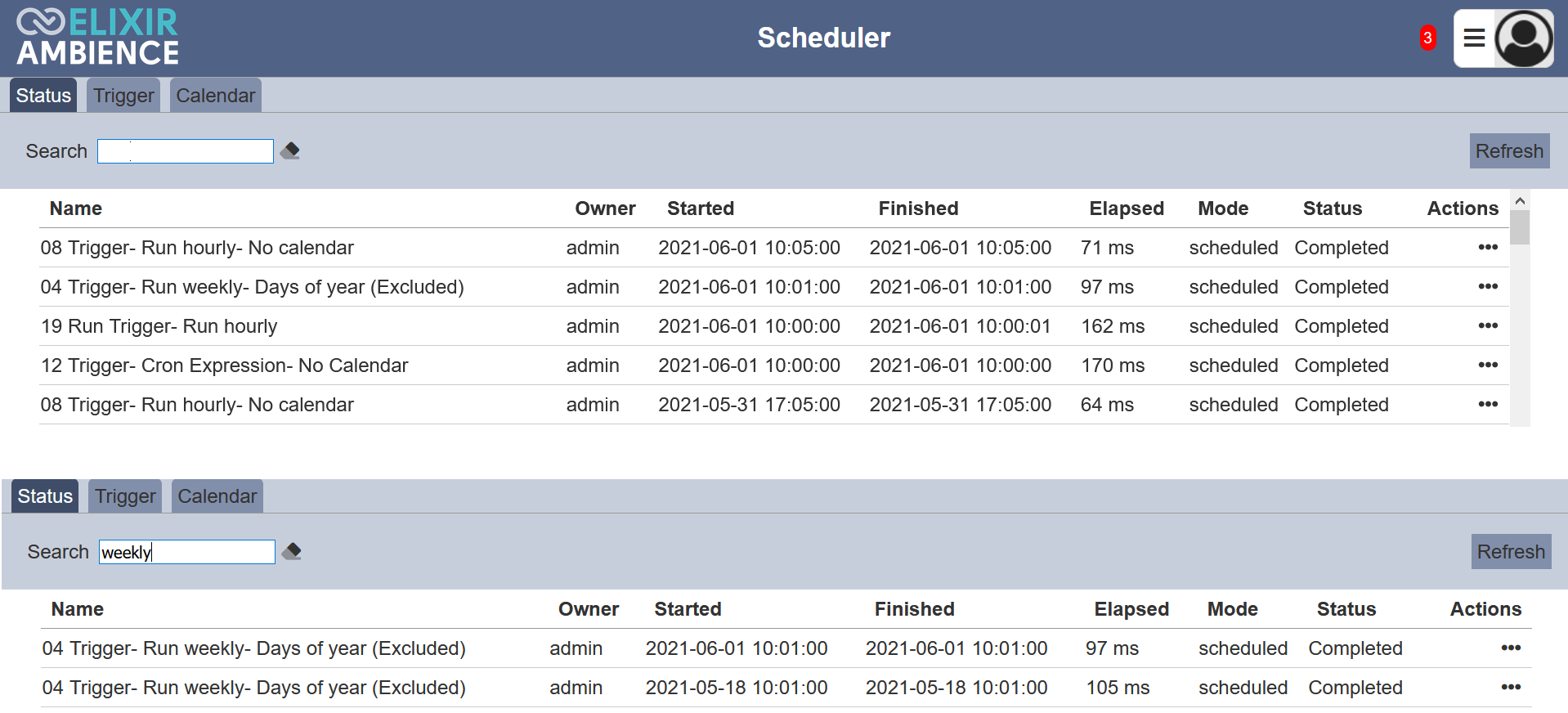Screen dimensions: 1568x713
Task: Open the user profile avatar
Action: click(x=1524, y=38)
